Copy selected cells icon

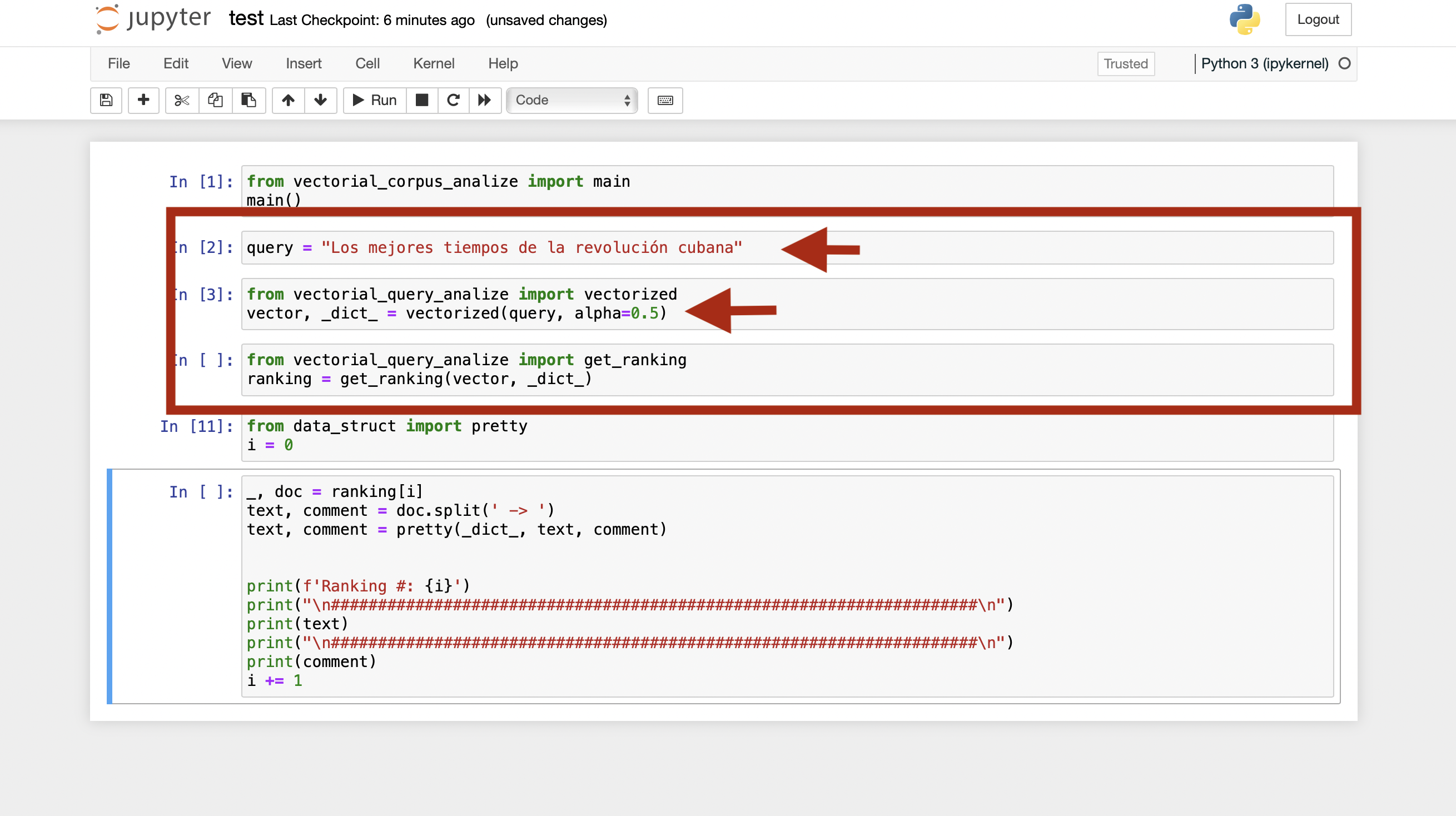pyautogui.click(x=215, y=100)
